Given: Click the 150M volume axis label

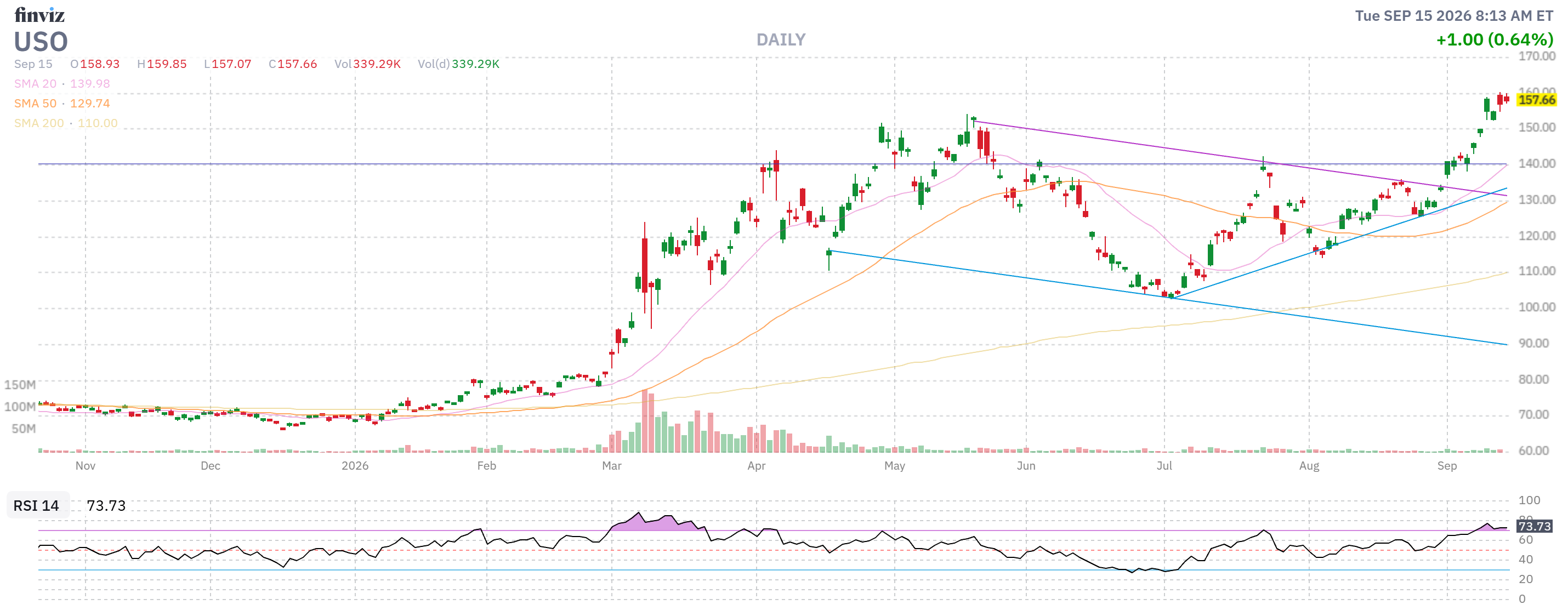Looking at the screenshot, I should click(x=20, y=385).
